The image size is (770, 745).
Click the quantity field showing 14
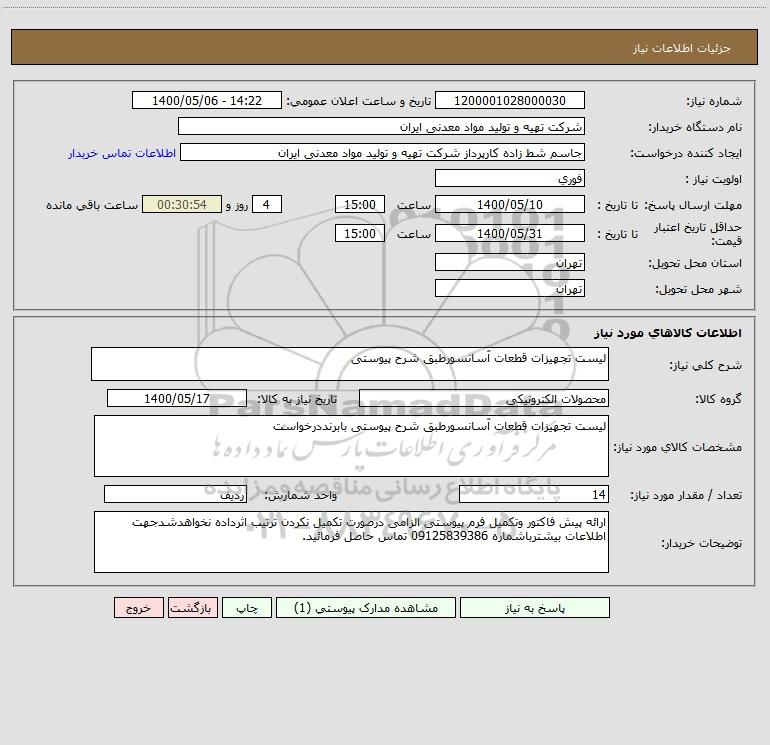point(534,495)
